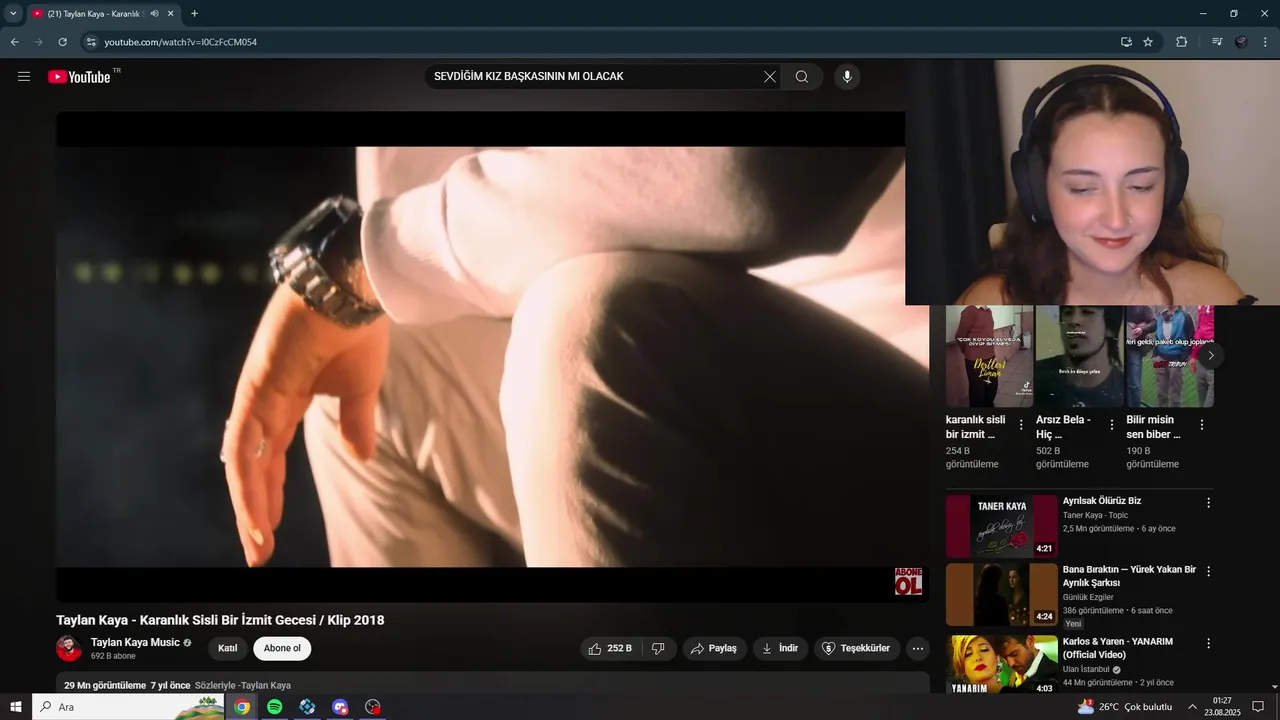1280x720 pixels.
Task: Open Chrome extensions puzzle icon
Action: tap(1181, 42)
